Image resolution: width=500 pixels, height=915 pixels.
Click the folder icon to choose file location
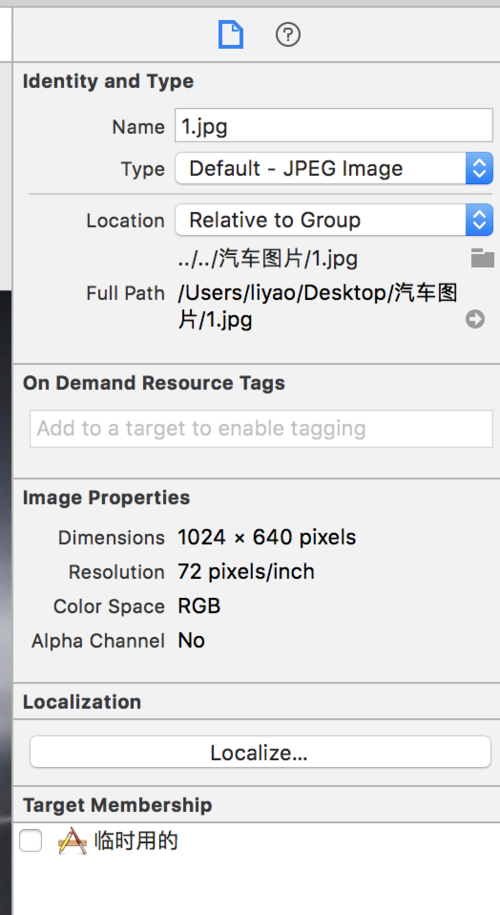tap(482, 258)
